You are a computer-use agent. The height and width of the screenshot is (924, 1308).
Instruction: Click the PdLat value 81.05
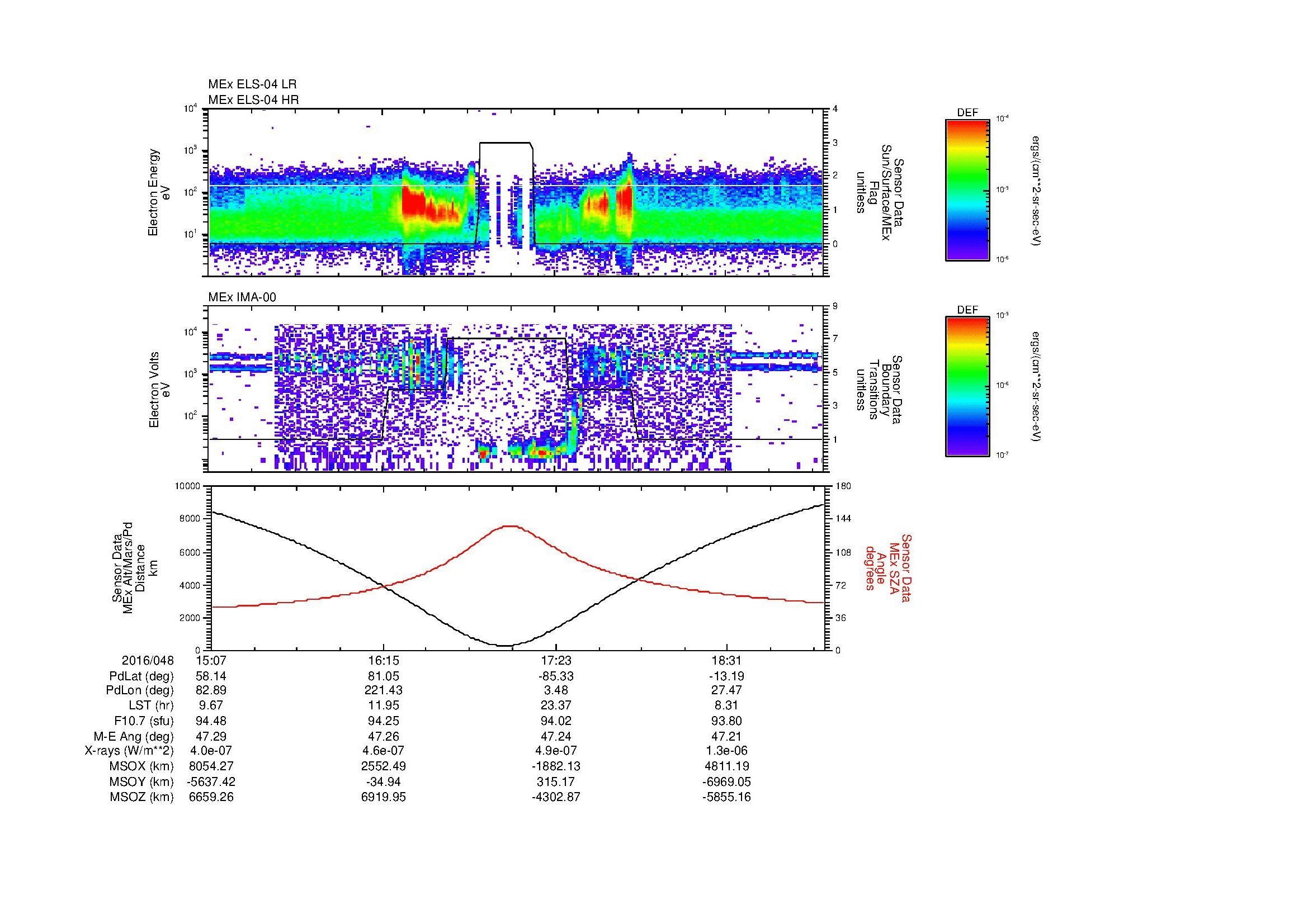(x=384, y=676)
